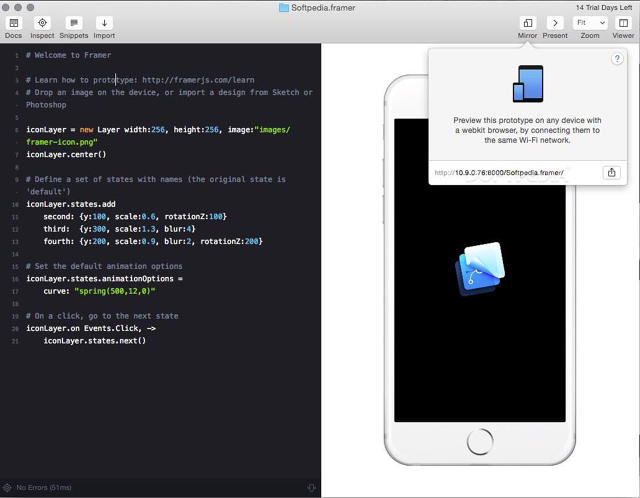The image size is (640, 498).
Task: Click the '# Welcome to Framer' comment line
Action: click(69, 55)
